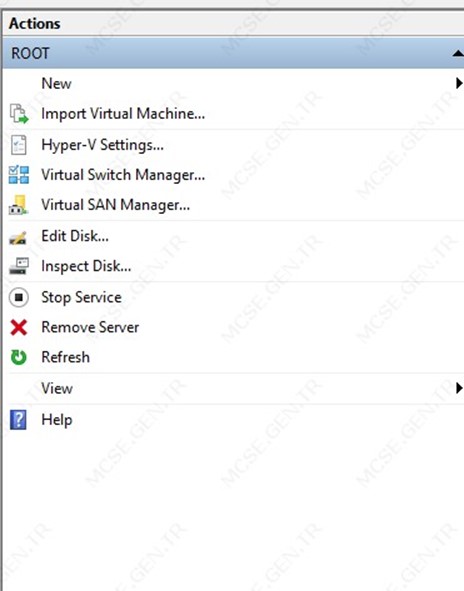
Task: Collapse the ROOT section arrow
Action: tap(458, 54)
